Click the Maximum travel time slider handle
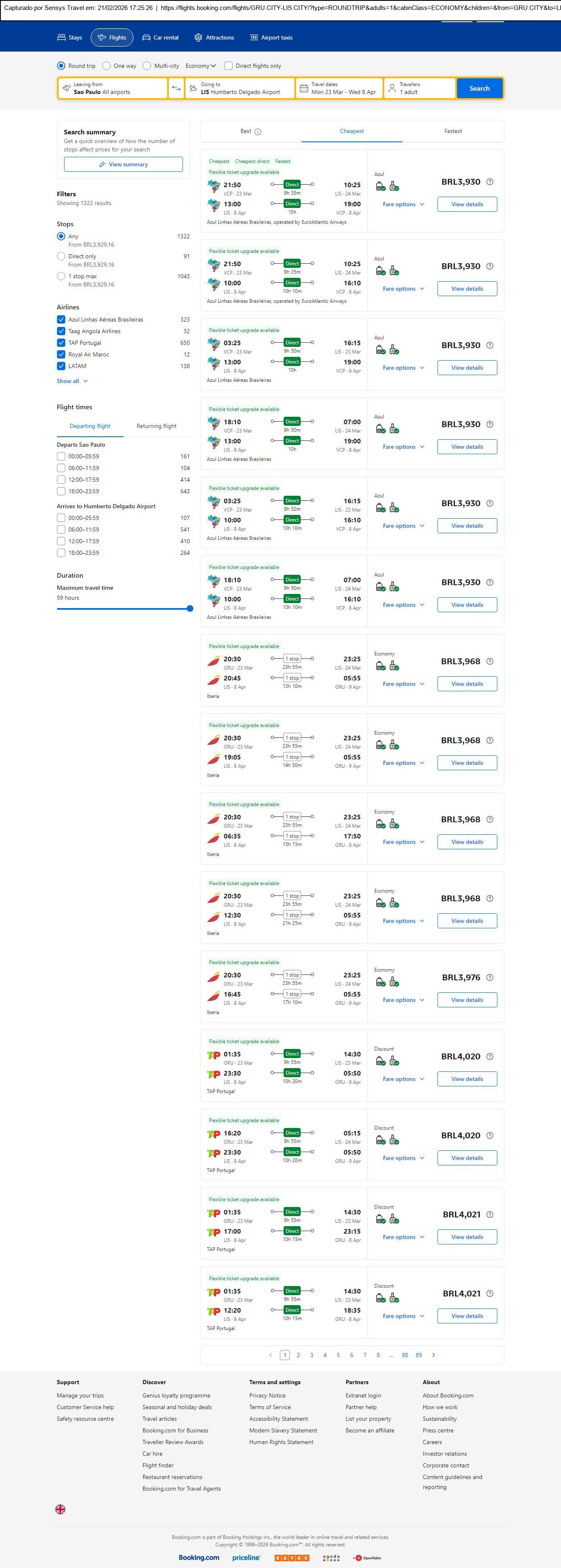The image size is (561, 1568). pyautogui.click(x=190, y=608)
